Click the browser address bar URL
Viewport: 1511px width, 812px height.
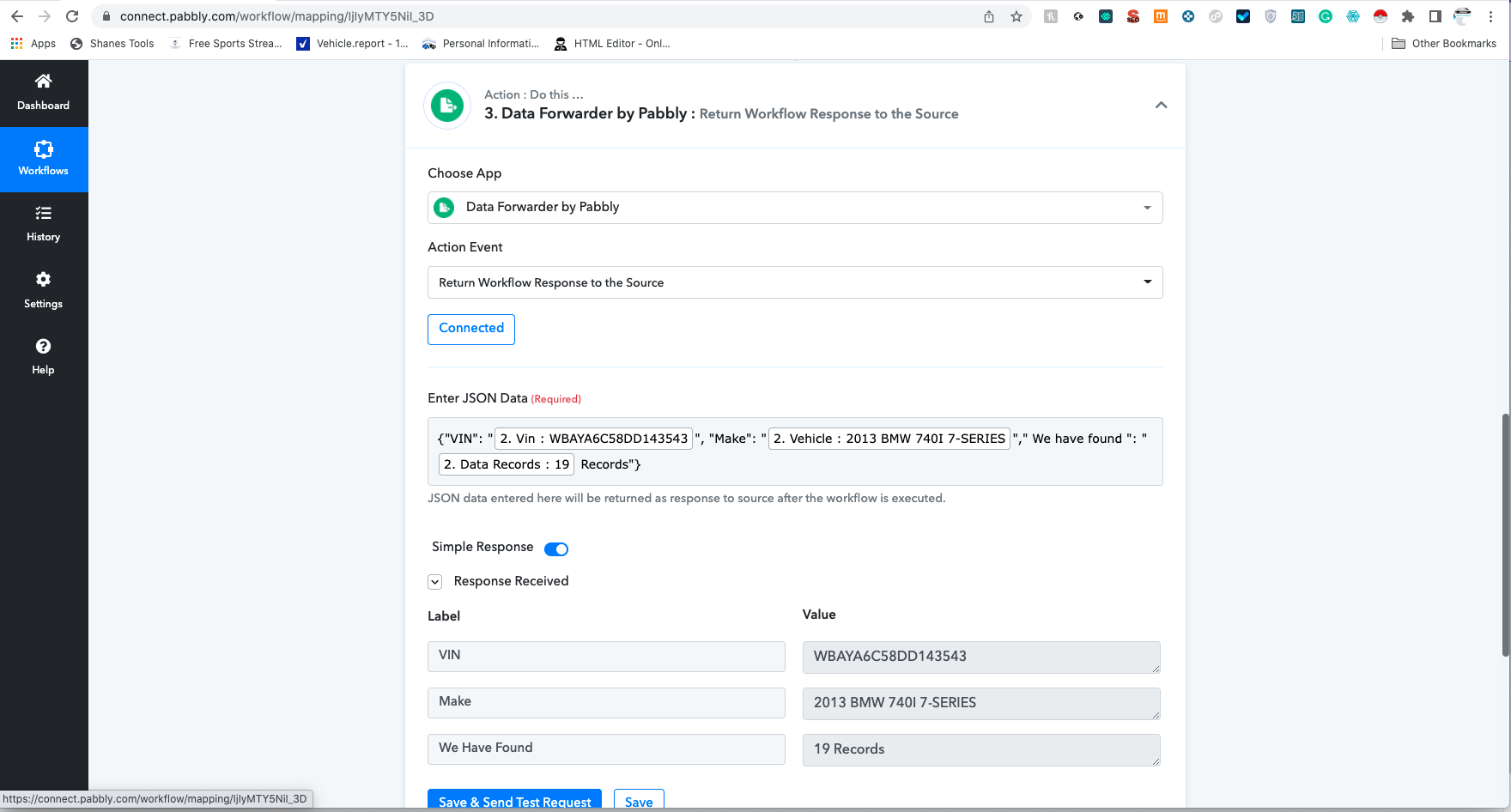(276, 16)
